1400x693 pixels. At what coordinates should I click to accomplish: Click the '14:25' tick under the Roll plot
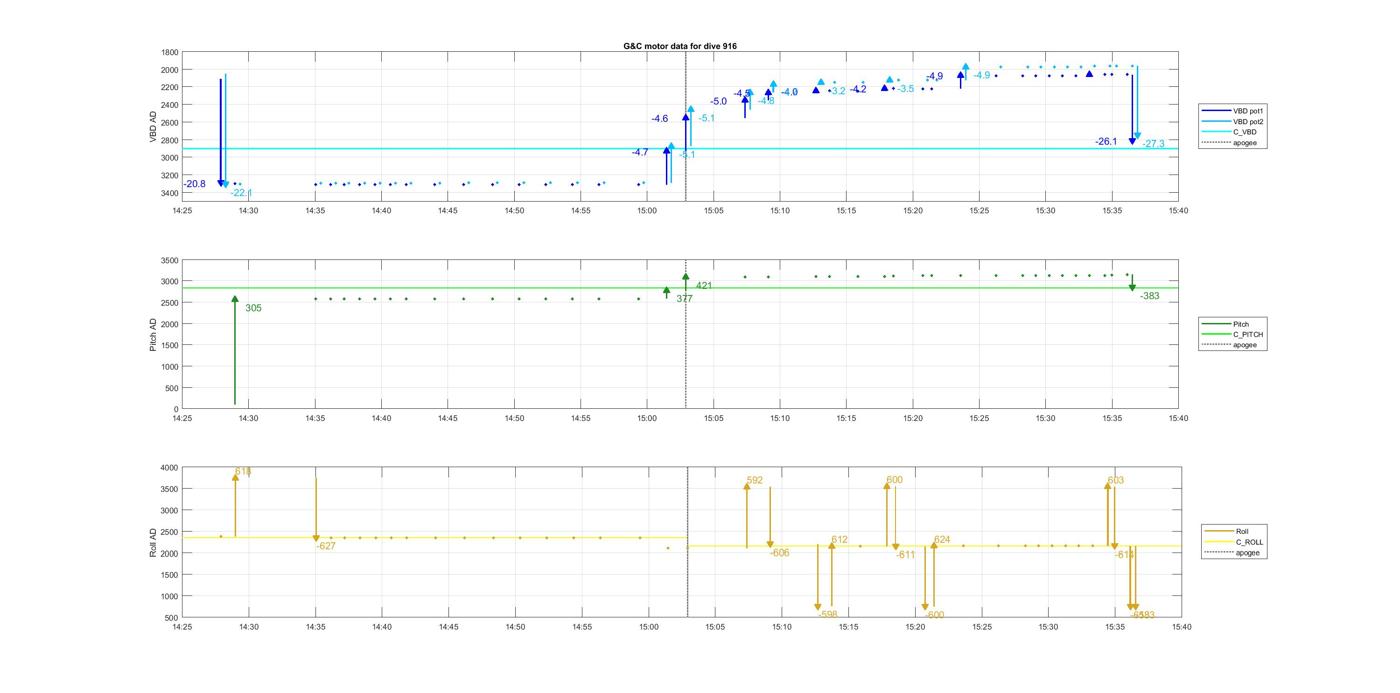click(182, 627)
